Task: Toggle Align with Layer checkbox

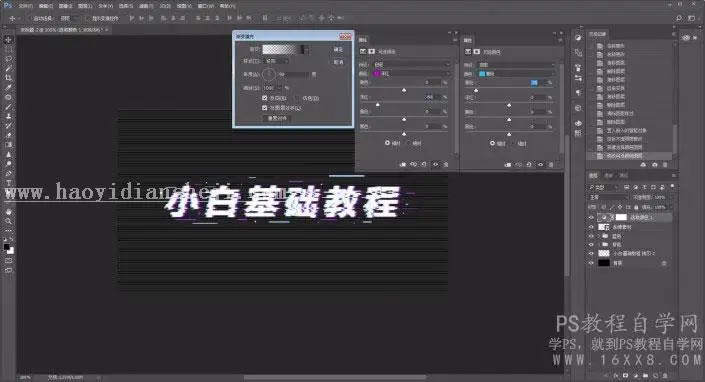Action: pyautogui.click(x=265, y=108)
